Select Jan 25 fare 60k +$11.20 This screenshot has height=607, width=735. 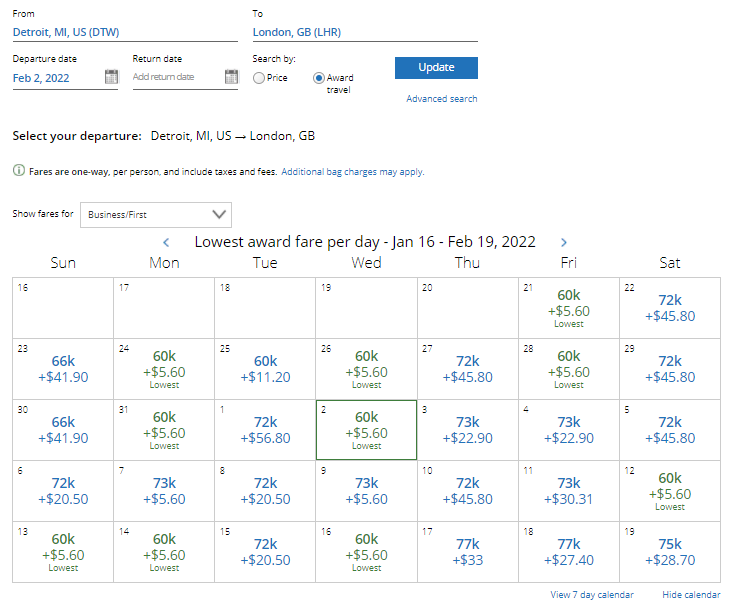[x=265, y=369]
